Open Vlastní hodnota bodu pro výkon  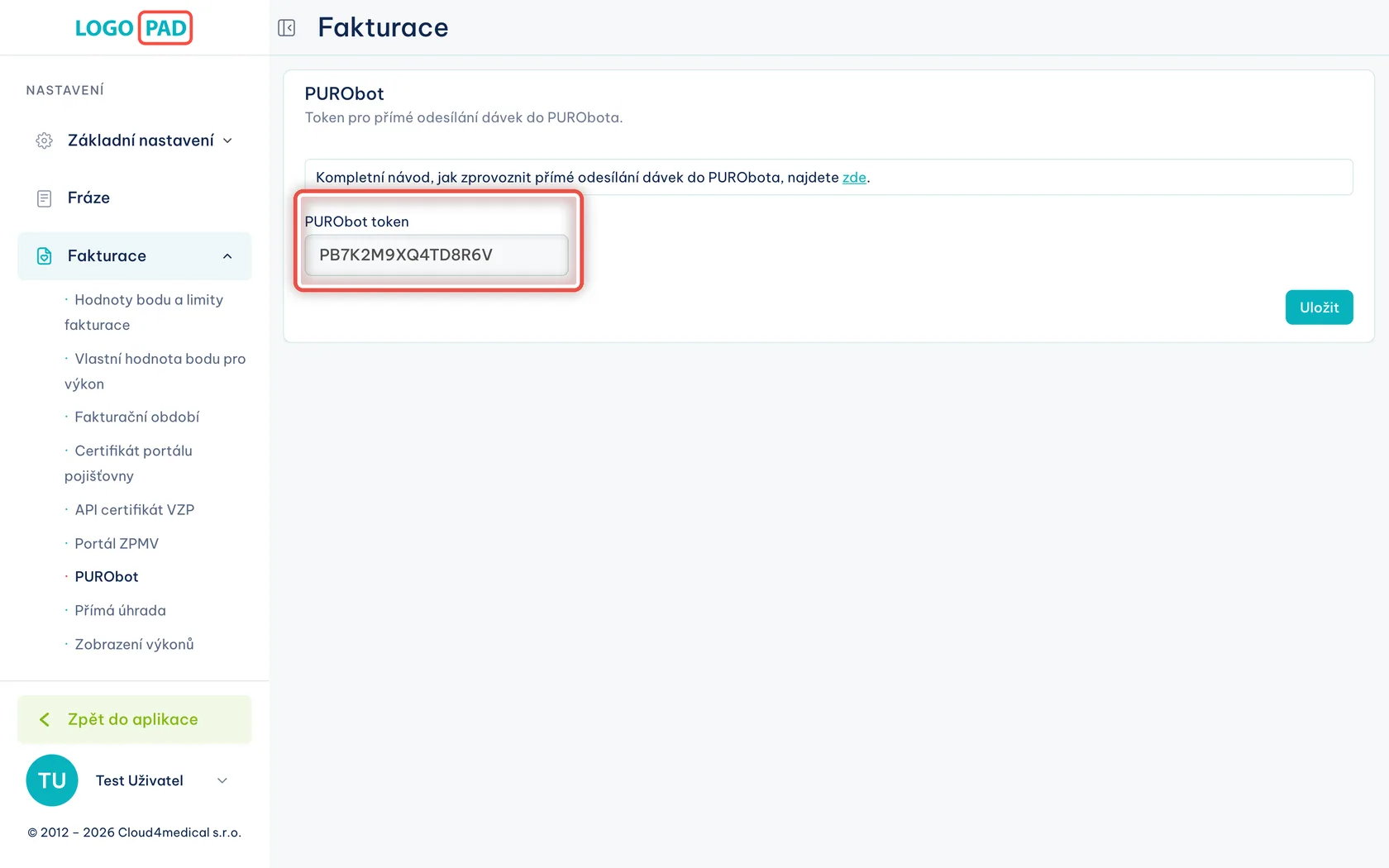point(155,371)
